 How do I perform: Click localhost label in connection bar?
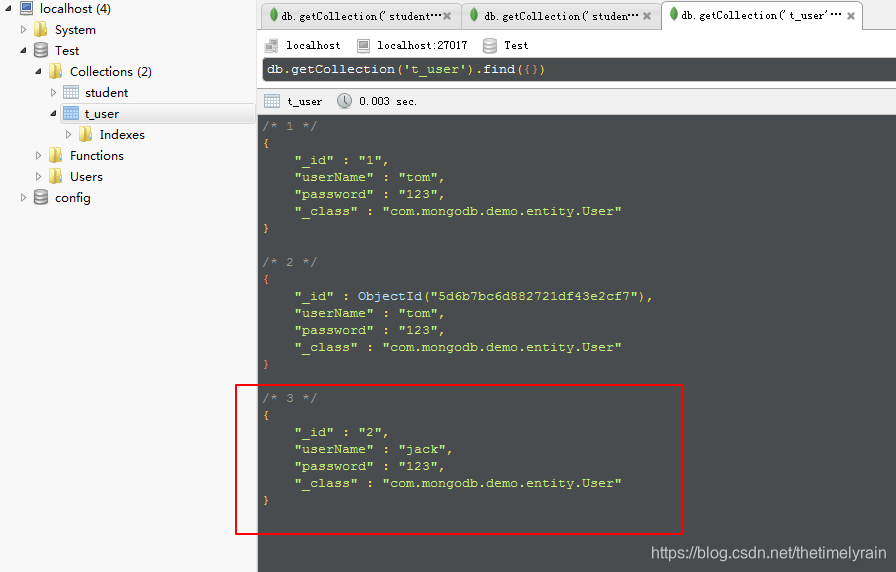313,46
